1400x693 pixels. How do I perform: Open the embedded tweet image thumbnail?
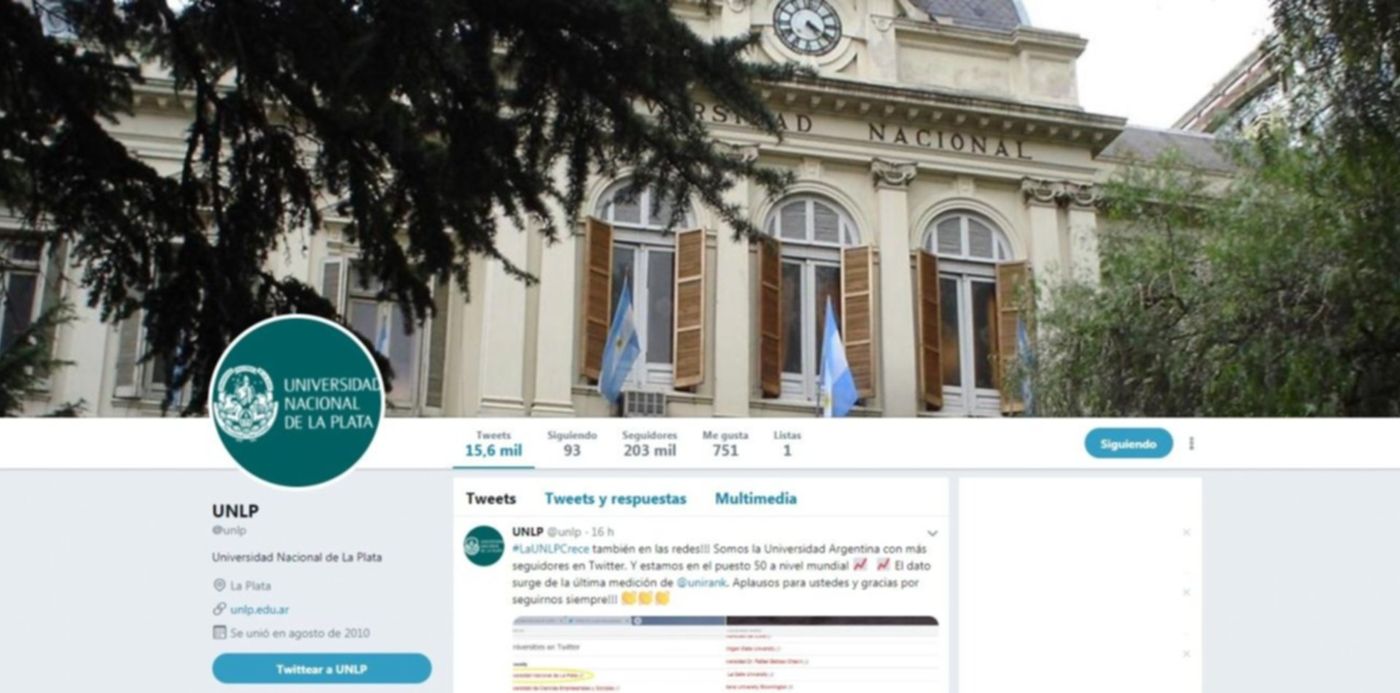[725, 654]
